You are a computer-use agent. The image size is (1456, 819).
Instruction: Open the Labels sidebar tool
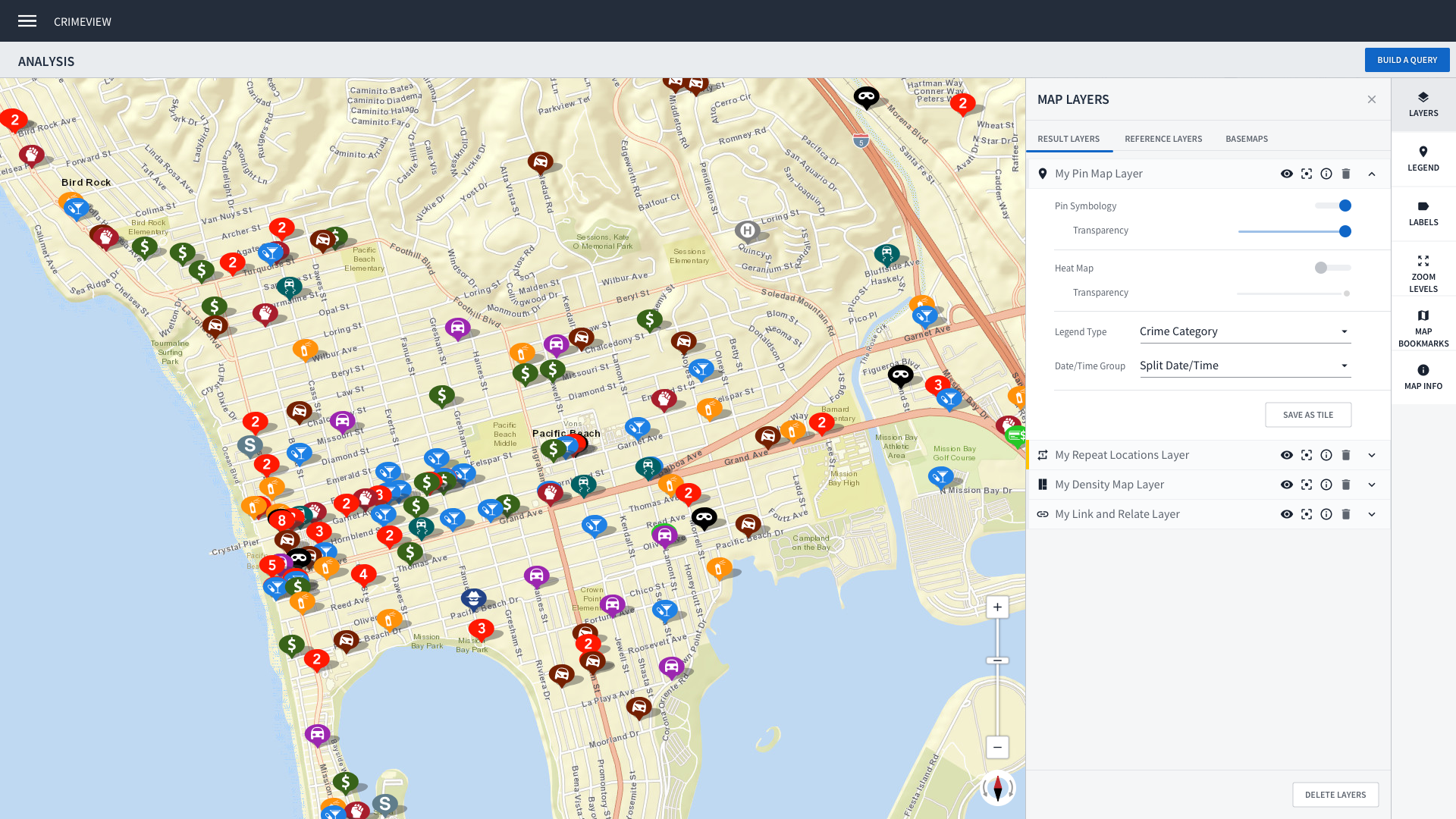pyautogui.click(x=1423, y=213)
